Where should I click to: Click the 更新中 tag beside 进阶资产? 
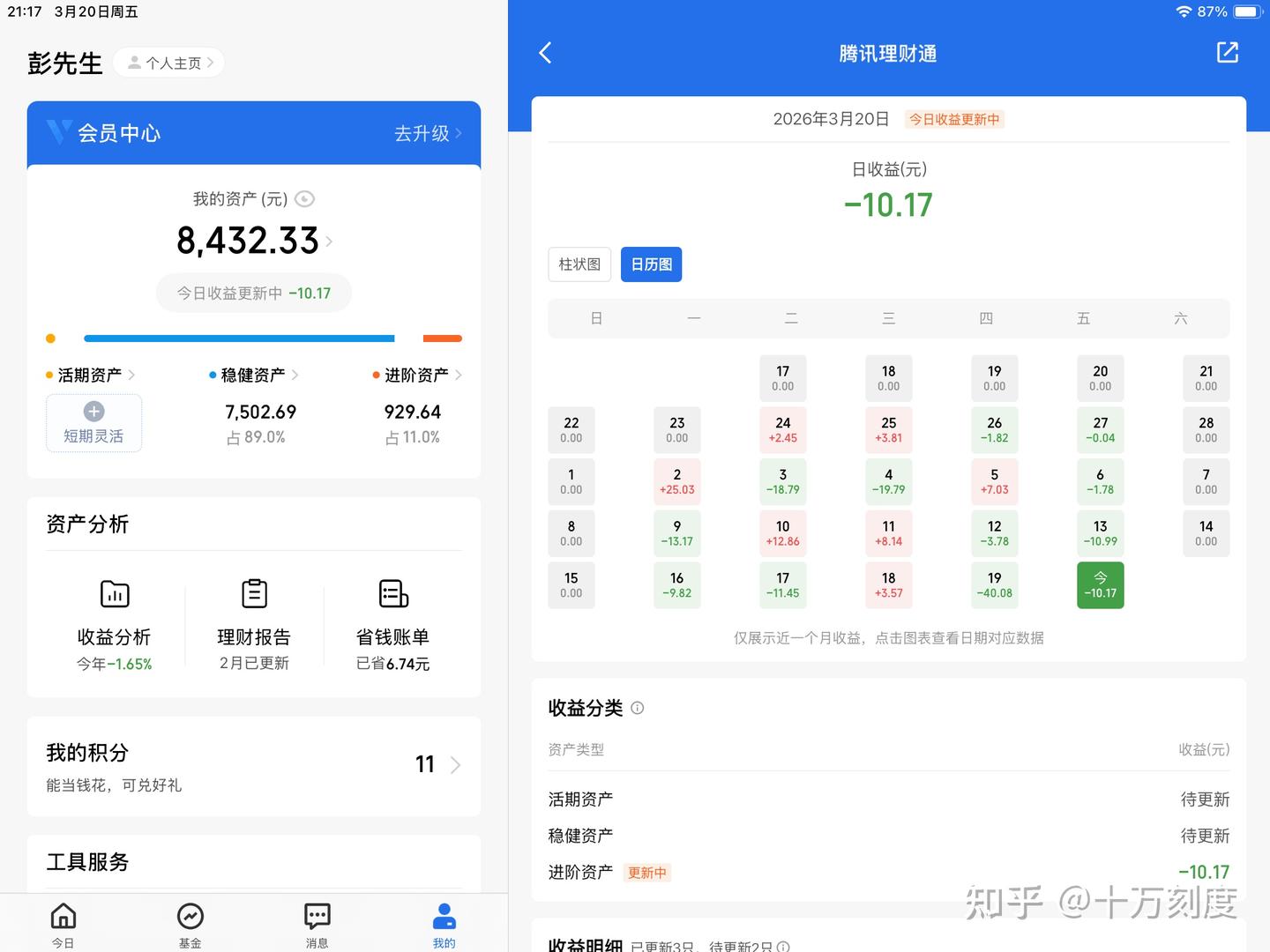click(647, 873)
